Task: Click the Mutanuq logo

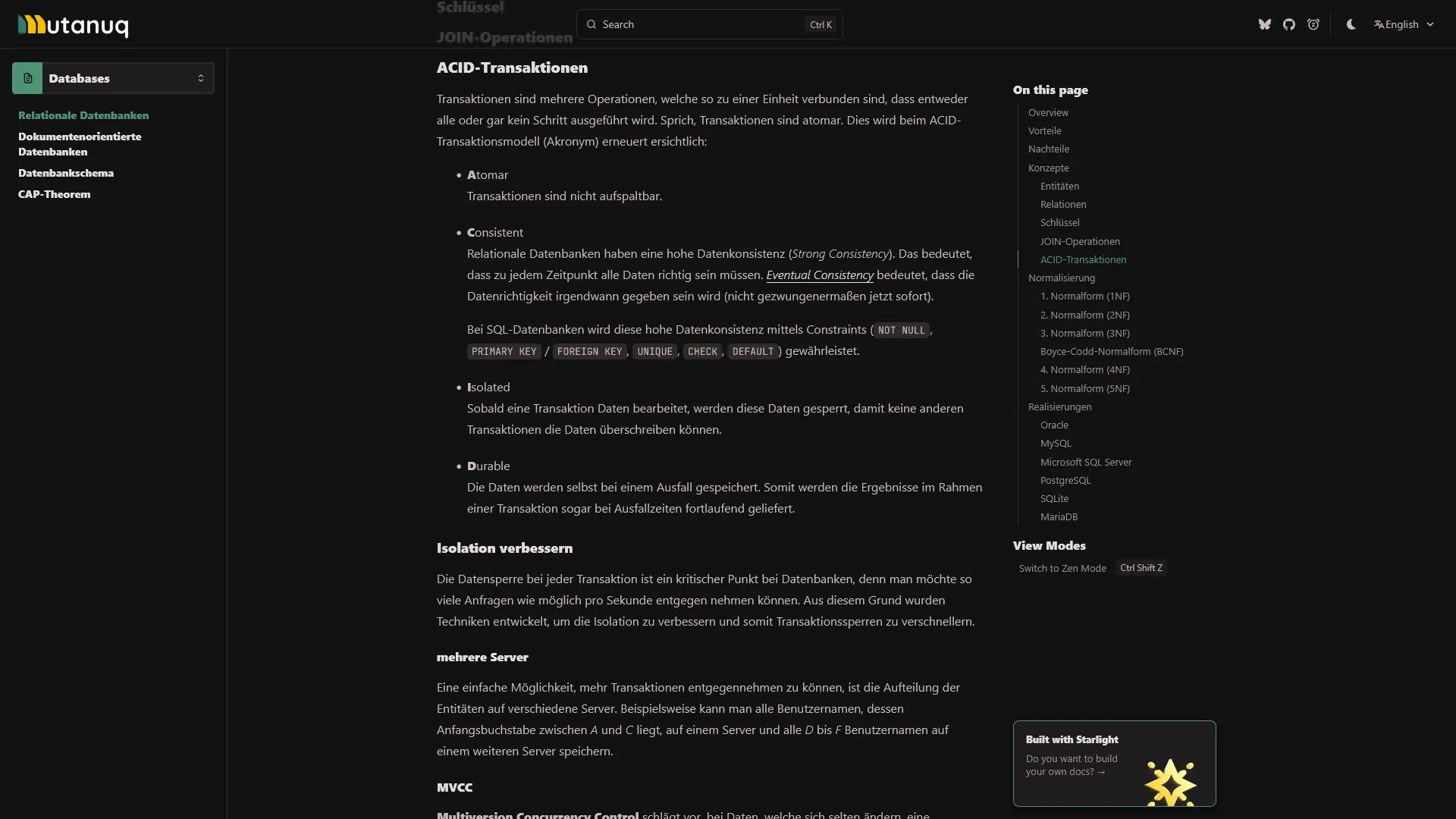Action: (73, 25)
